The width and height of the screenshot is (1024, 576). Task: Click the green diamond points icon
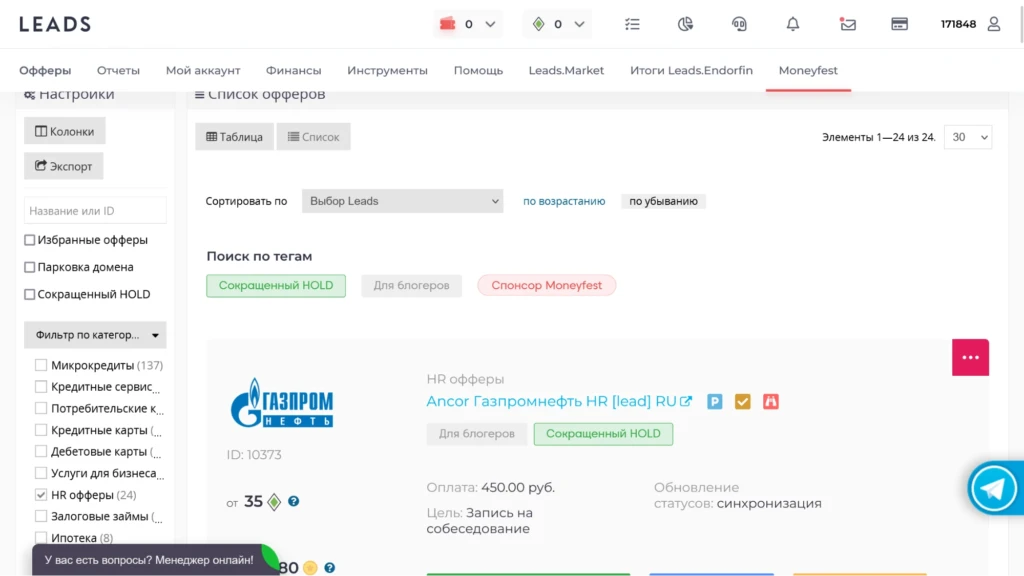[538, 24]
